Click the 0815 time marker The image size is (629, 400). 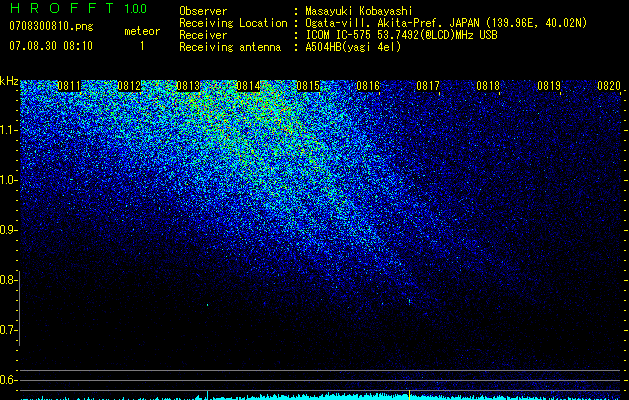coord(308,86)
